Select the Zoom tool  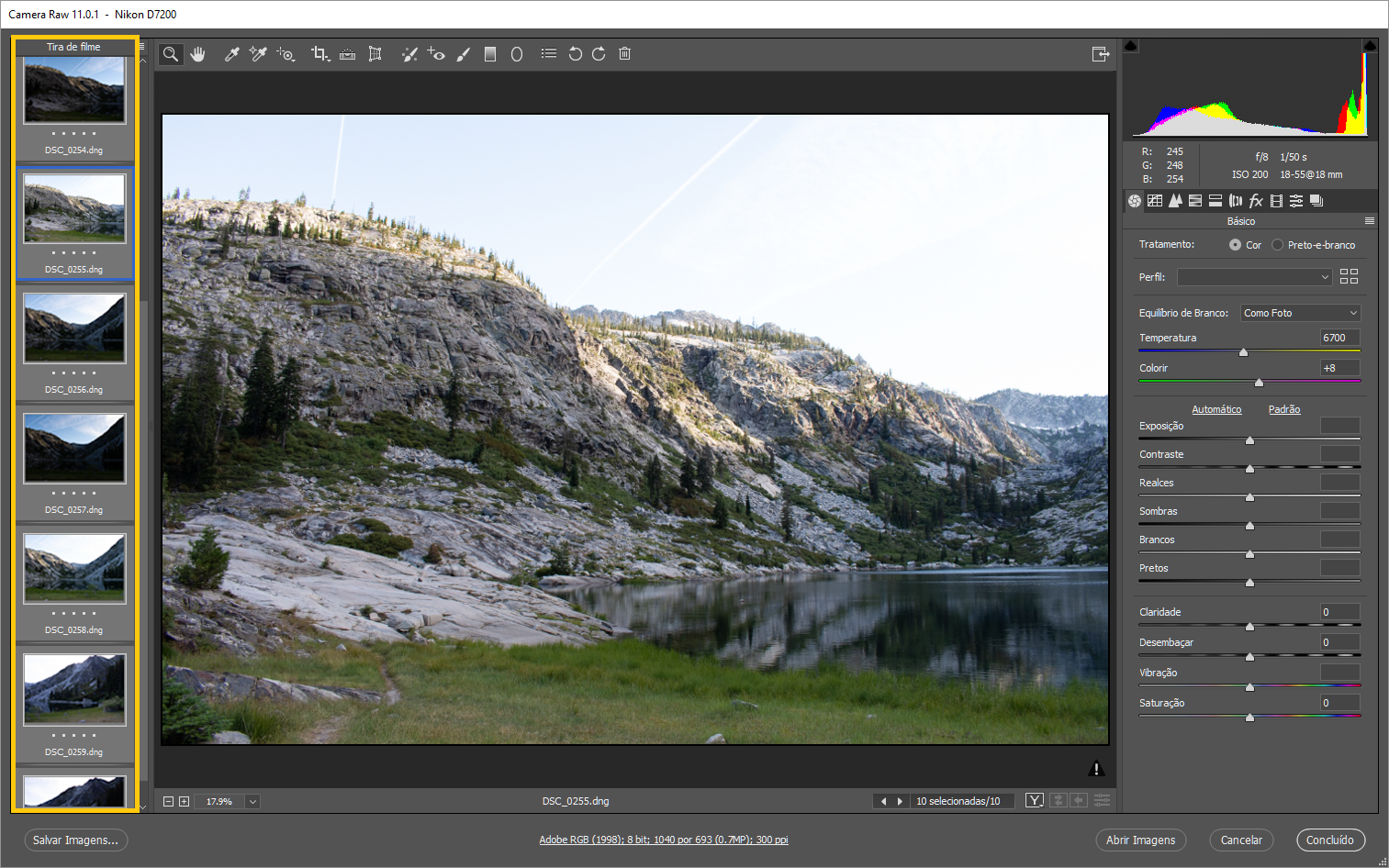pyautogui.click(x=171, y=53)
